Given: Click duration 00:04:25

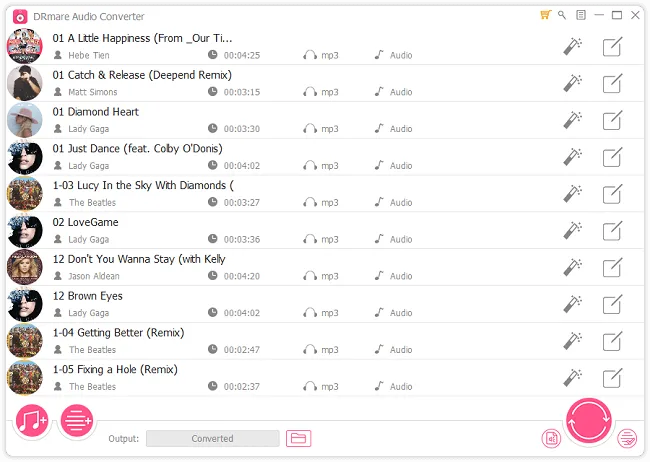Looking at the screenshot, I should (242, 55).
